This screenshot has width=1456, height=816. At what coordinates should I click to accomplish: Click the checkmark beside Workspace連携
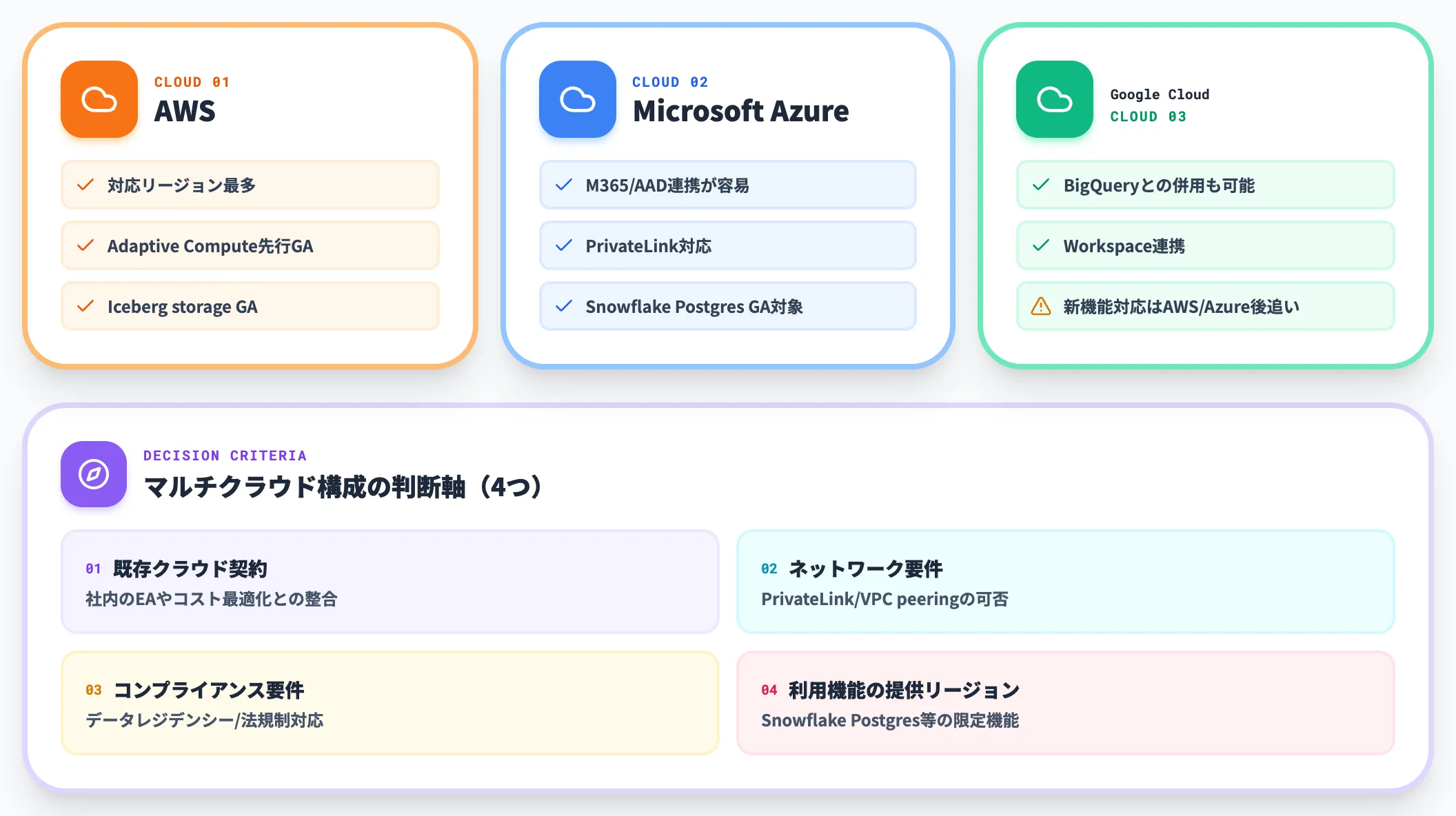tap(1041, 245)
